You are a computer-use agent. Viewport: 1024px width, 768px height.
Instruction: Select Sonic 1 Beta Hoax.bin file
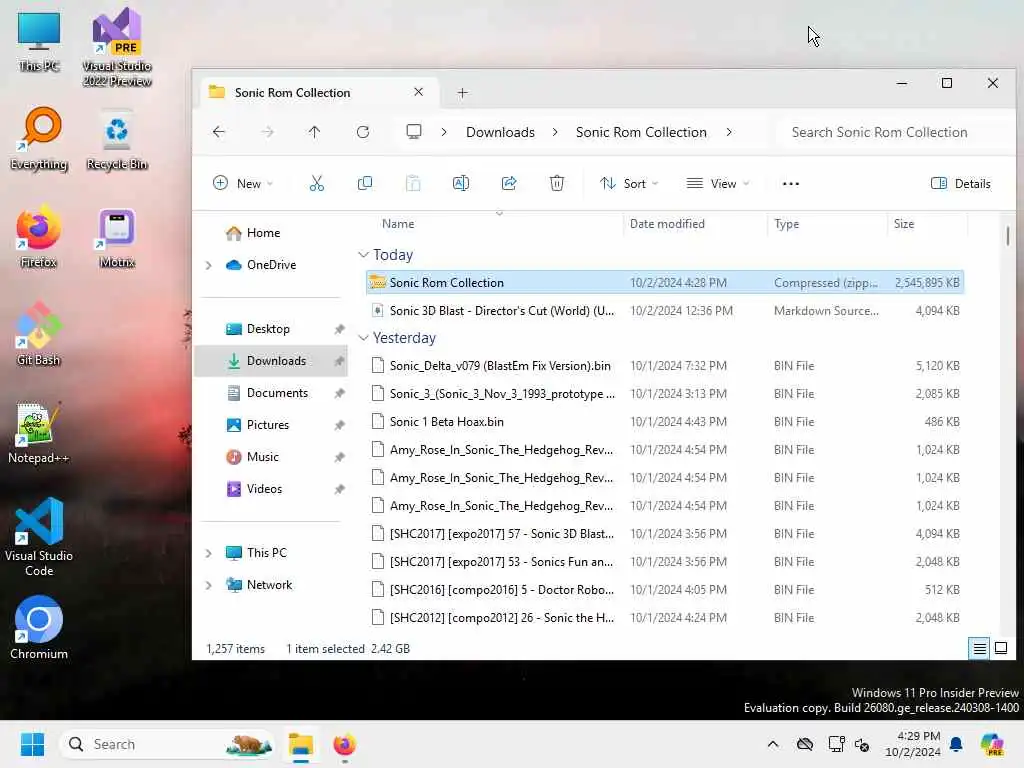[665, 422]
